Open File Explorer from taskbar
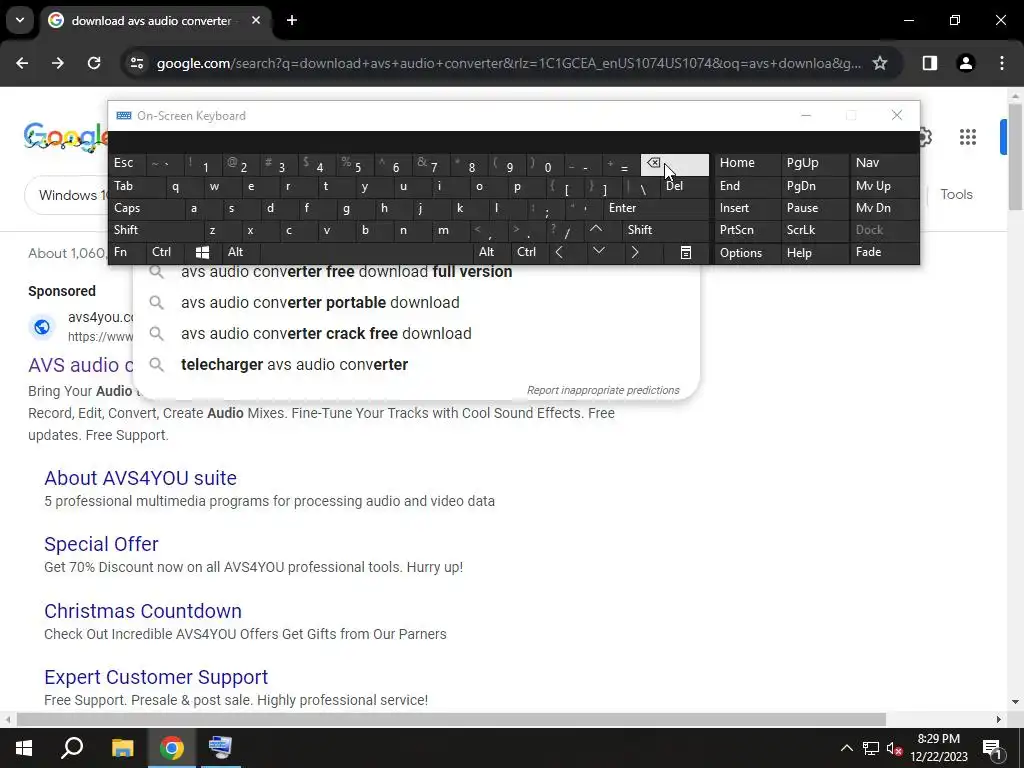1024x768 pixels. tap(122, 748)
